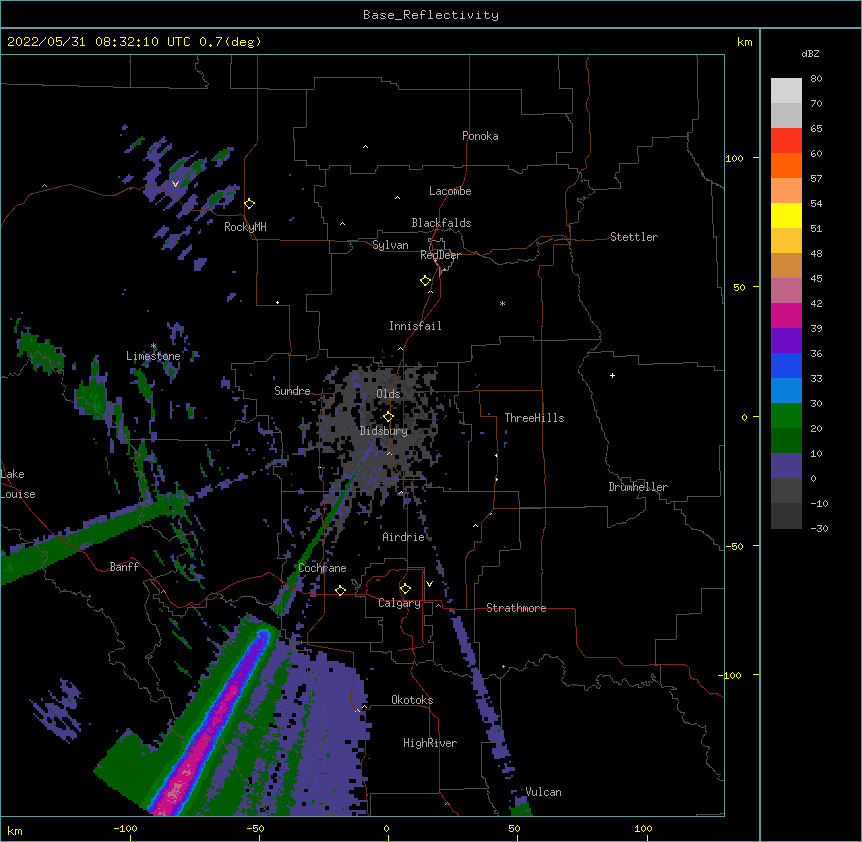Click the Lacombe city label

450,191
